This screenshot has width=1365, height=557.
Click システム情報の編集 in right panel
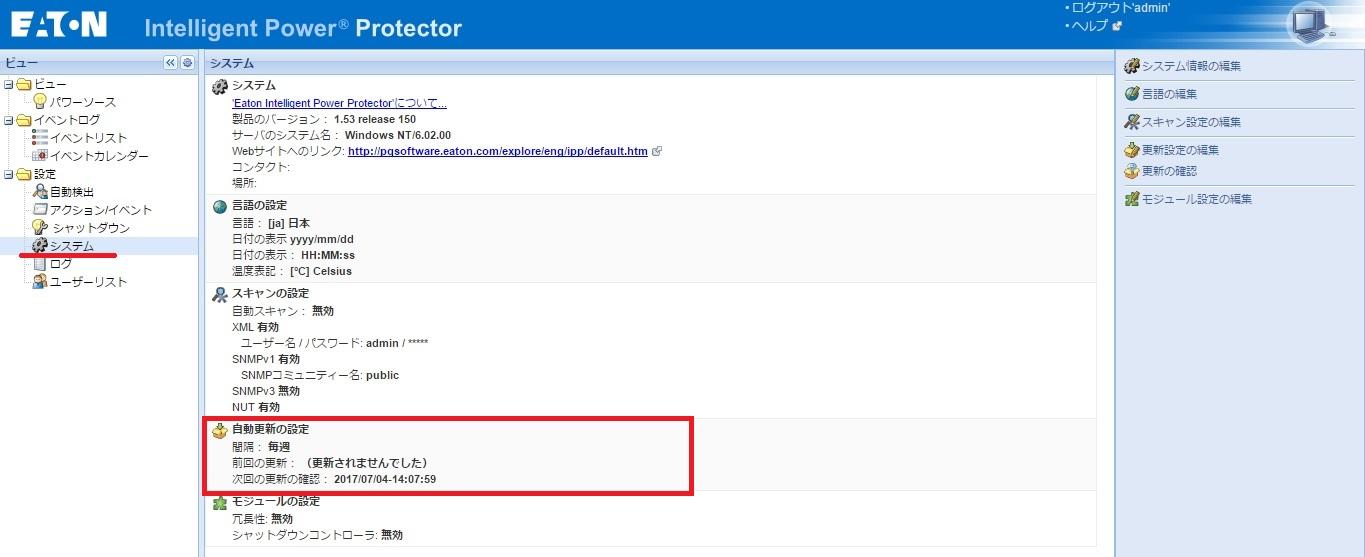click(x=1192, y=66)
